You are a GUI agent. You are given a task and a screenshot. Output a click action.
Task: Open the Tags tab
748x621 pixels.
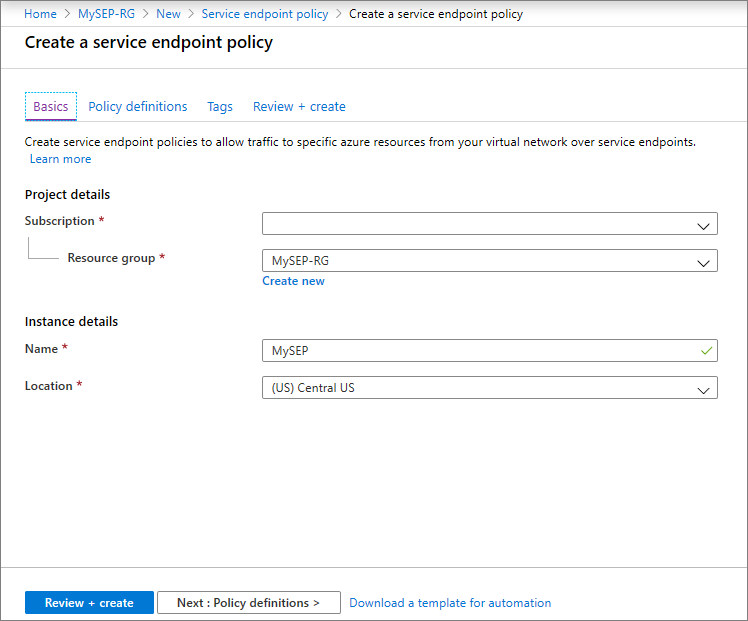pos(220,107)
